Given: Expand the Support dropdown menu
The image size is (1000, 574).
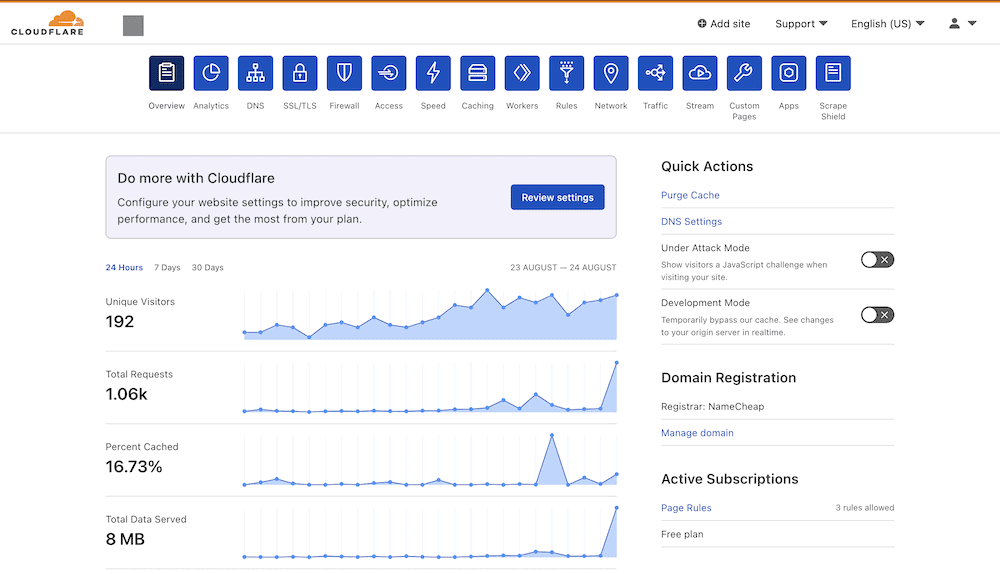Looking at the screenshot, I should (801, 24).
